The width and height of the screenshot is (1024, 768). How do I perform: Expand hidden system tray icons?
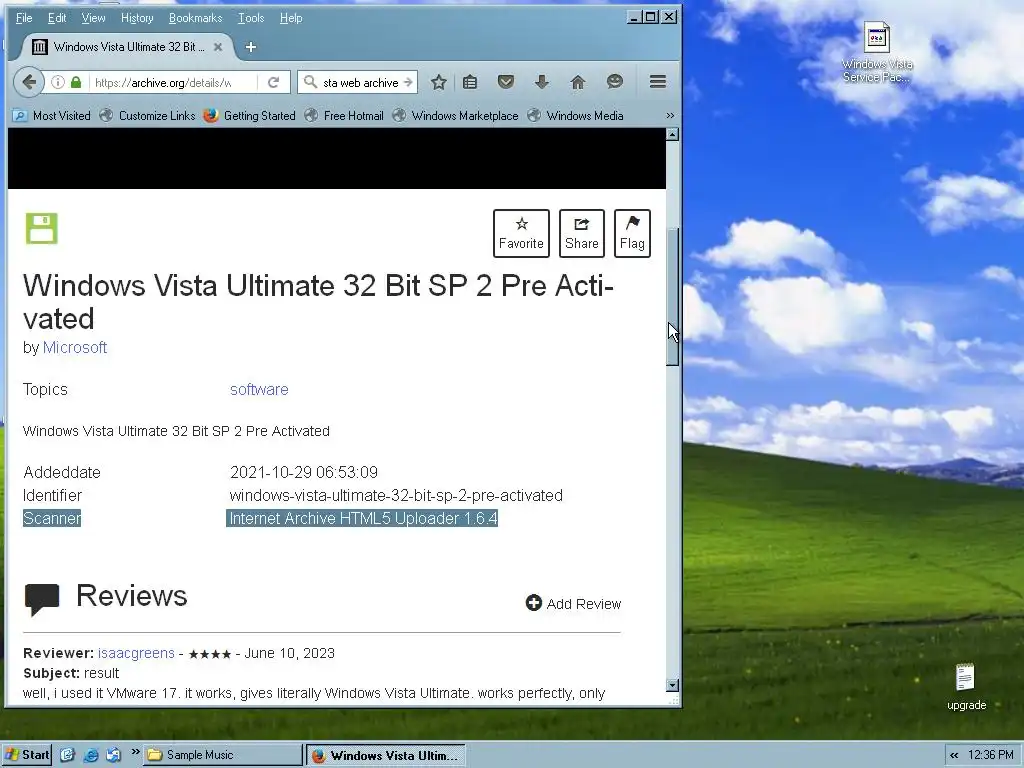tap(954, 756)
